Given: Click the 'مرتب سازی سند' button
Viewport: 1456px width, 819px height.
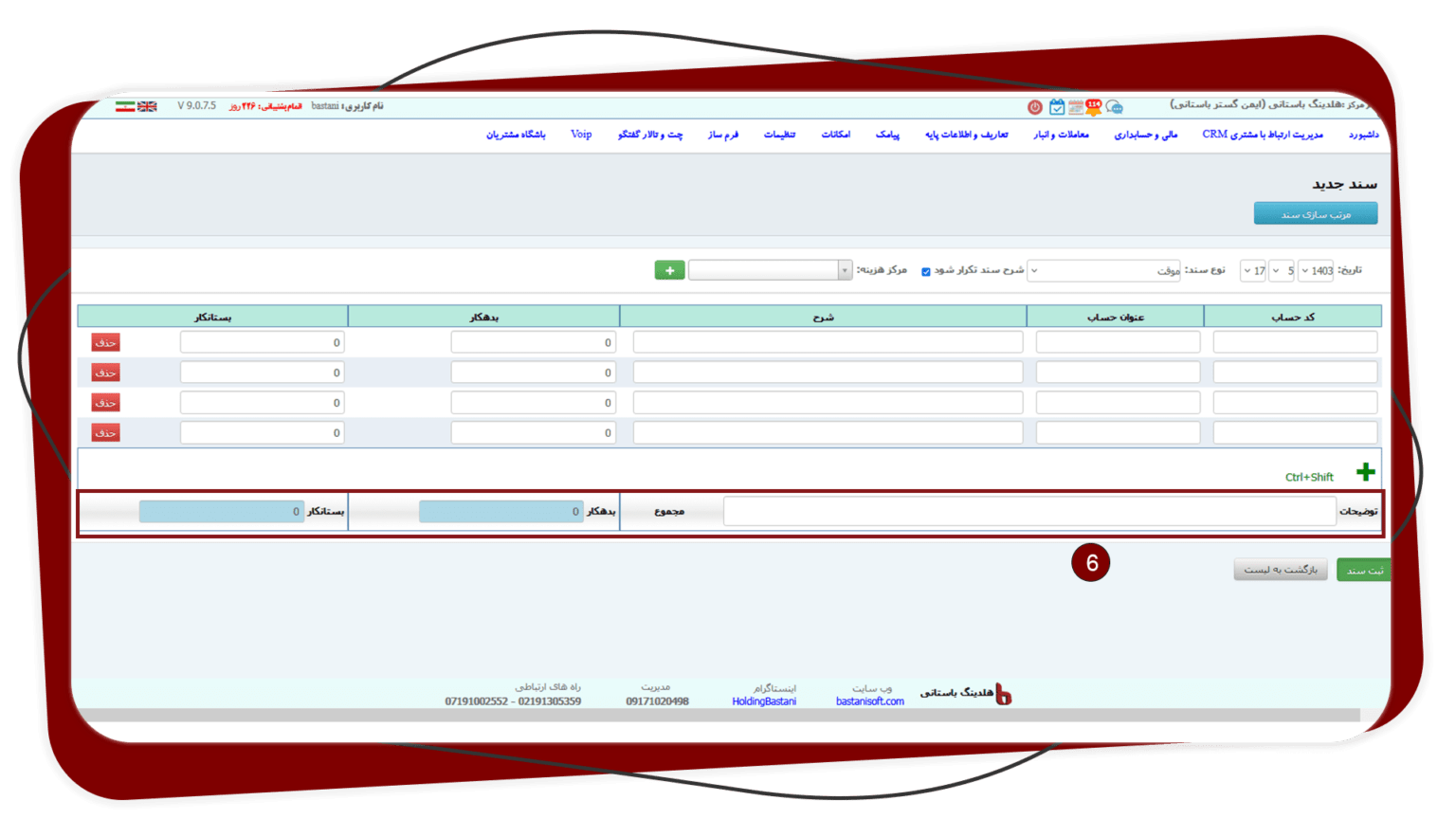Looking at the screenshot, I should click(1316, 214).
